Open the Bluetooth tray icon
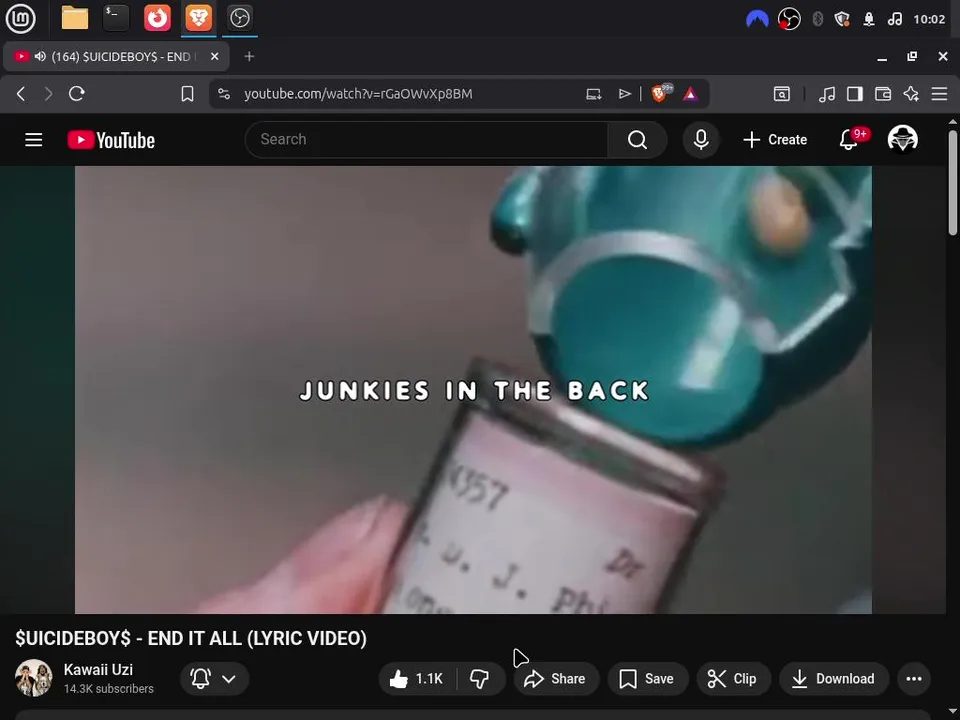 (x=817, y=19)
